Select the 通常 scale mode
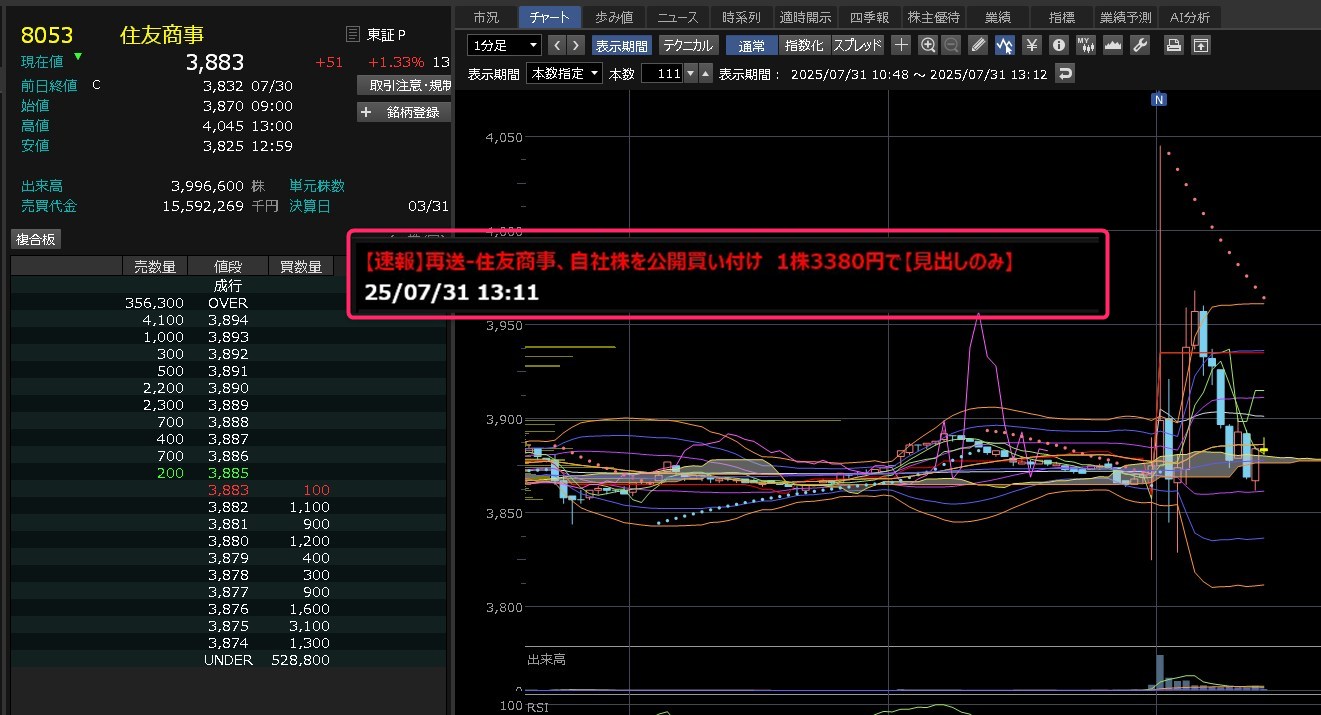 coord(751,45)
